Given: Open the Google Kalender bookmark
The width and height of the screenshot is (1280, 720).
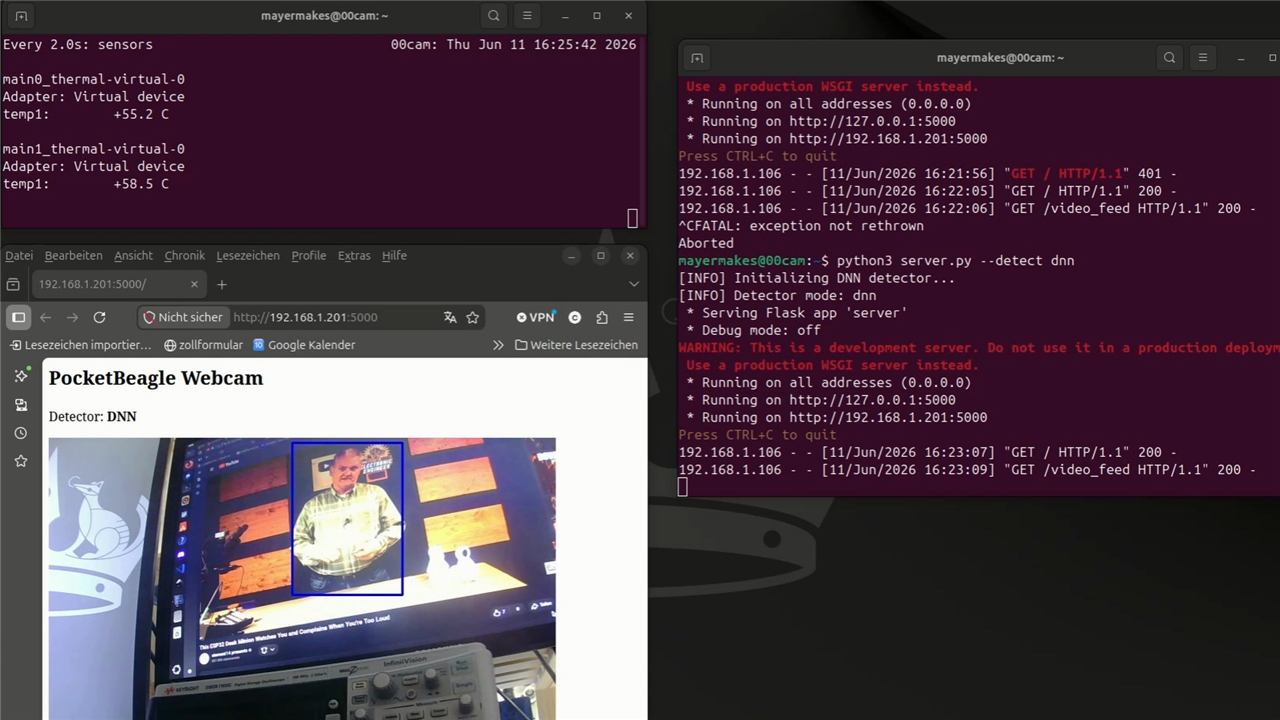Looking at the screenshot, I should (304, 345).
